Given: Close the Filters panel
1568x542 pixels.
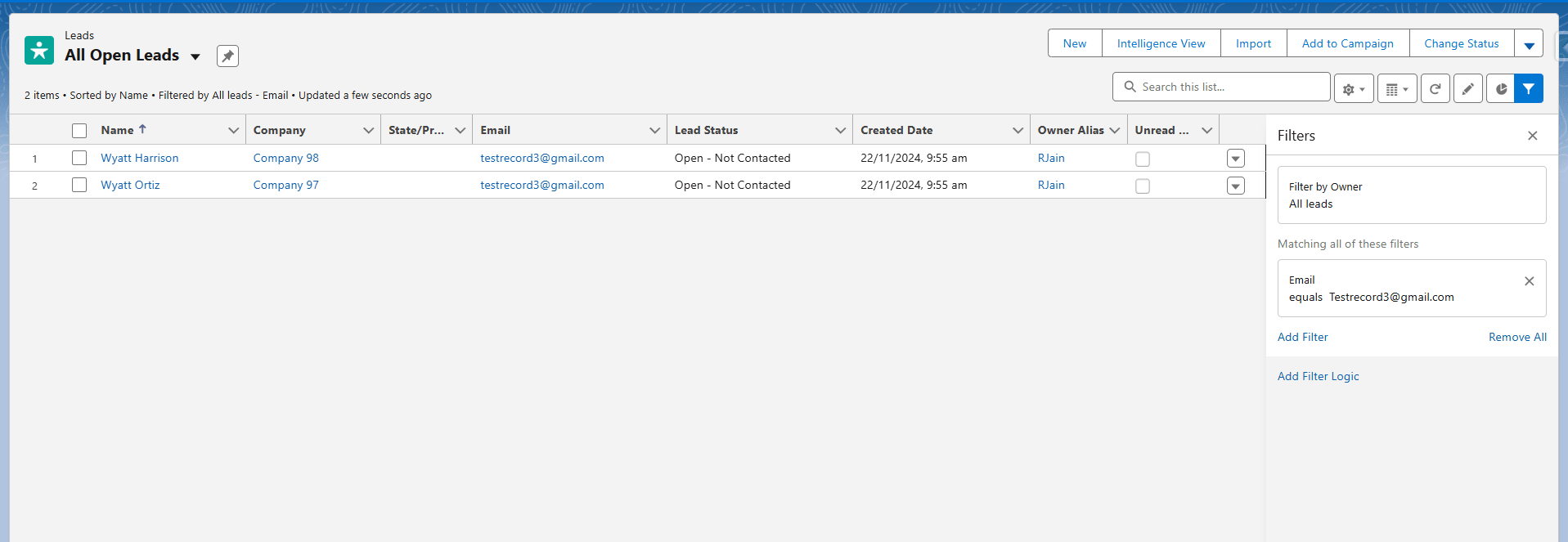Looking at the screenshot, I should coord(1532,136).
